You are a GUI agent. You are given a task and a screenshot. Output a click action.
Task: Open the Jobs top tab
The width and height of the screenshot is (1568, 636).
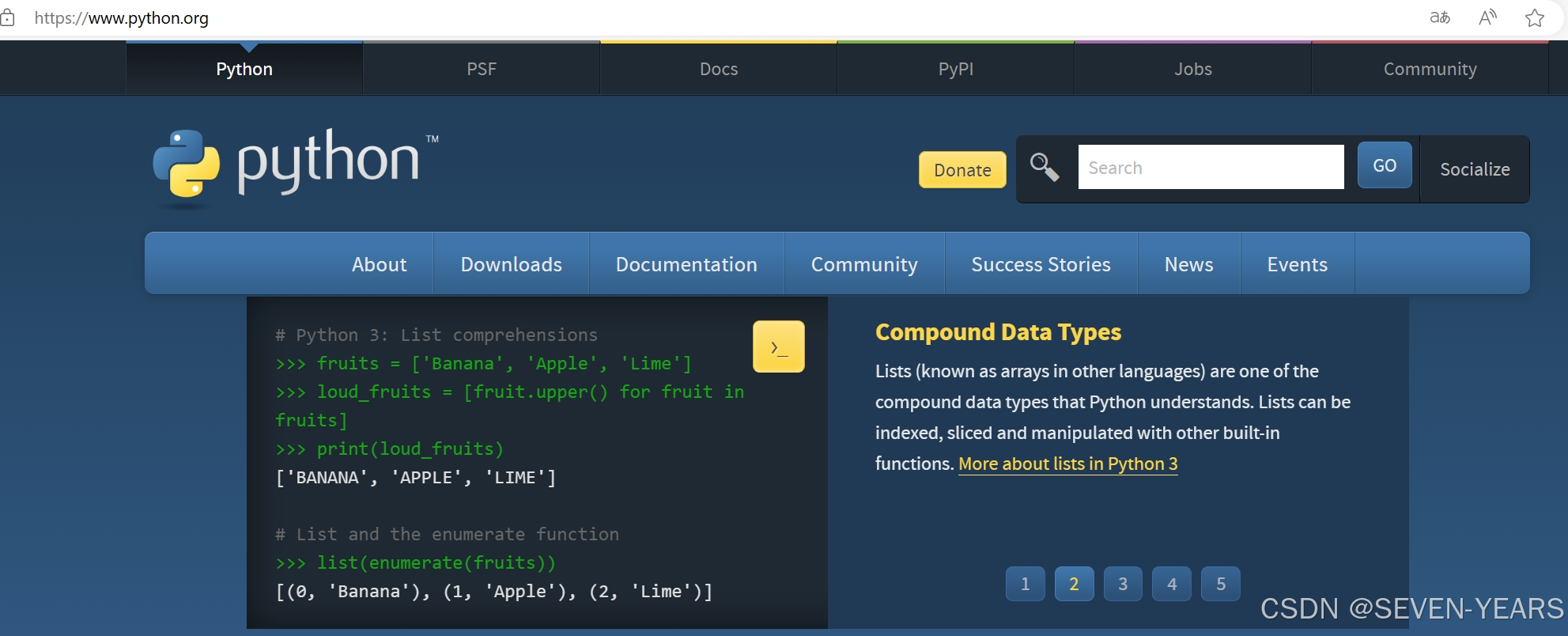[1193, 69]
